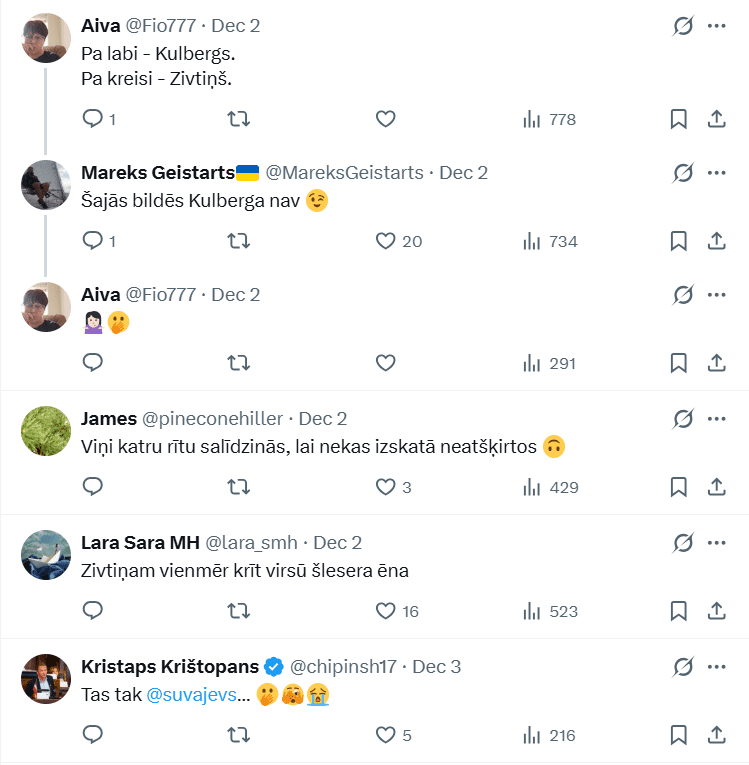The image size is (749, 765).
Task: Reply to Aiva's Kulbergs tweet
Action: [x=93, y=119]
